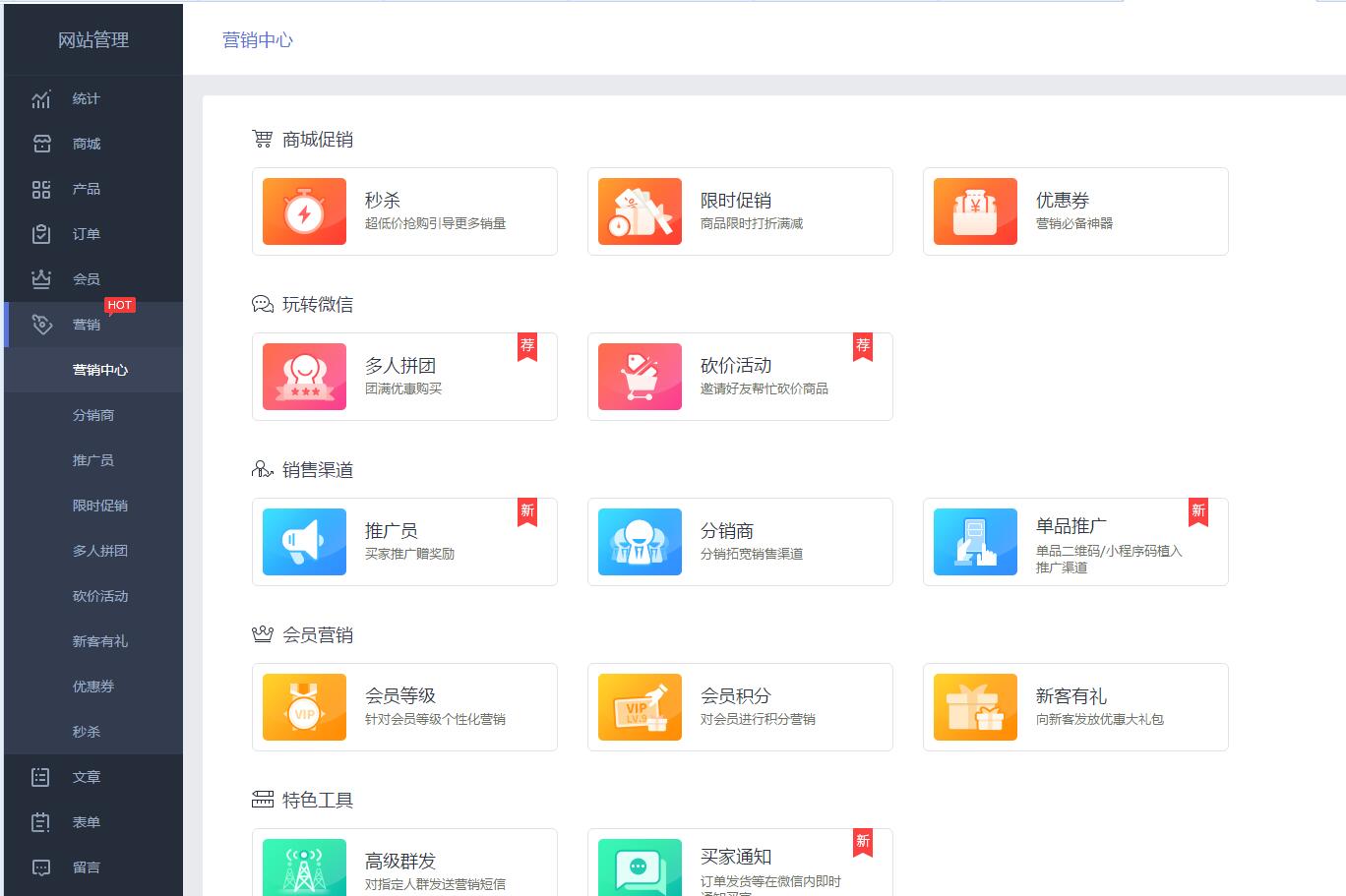Collapse the 营销 sidebar section
This screenshot has width=1346, height=896.
click(86, 325)
